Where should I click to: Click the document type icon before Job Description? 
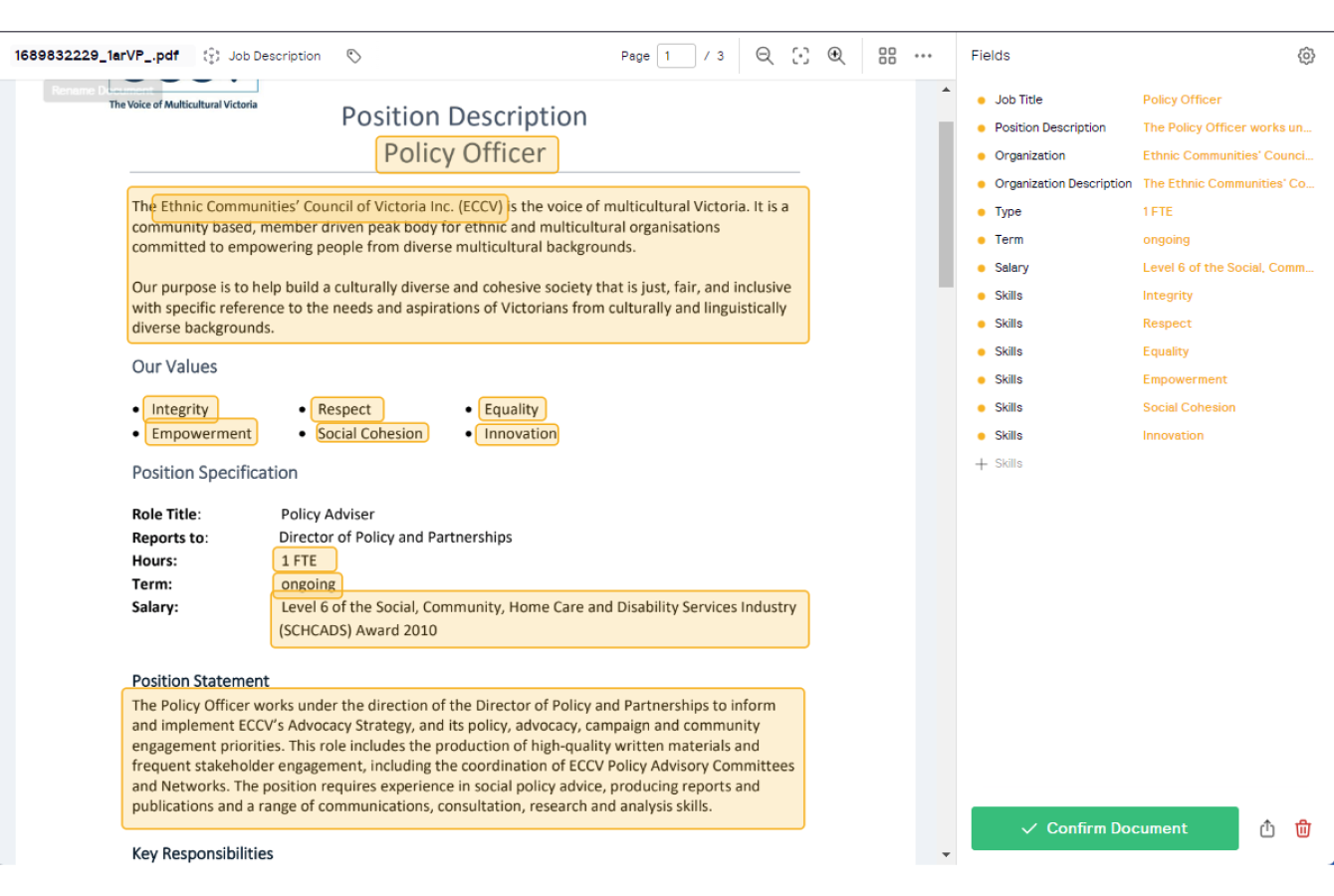[211, 56]
